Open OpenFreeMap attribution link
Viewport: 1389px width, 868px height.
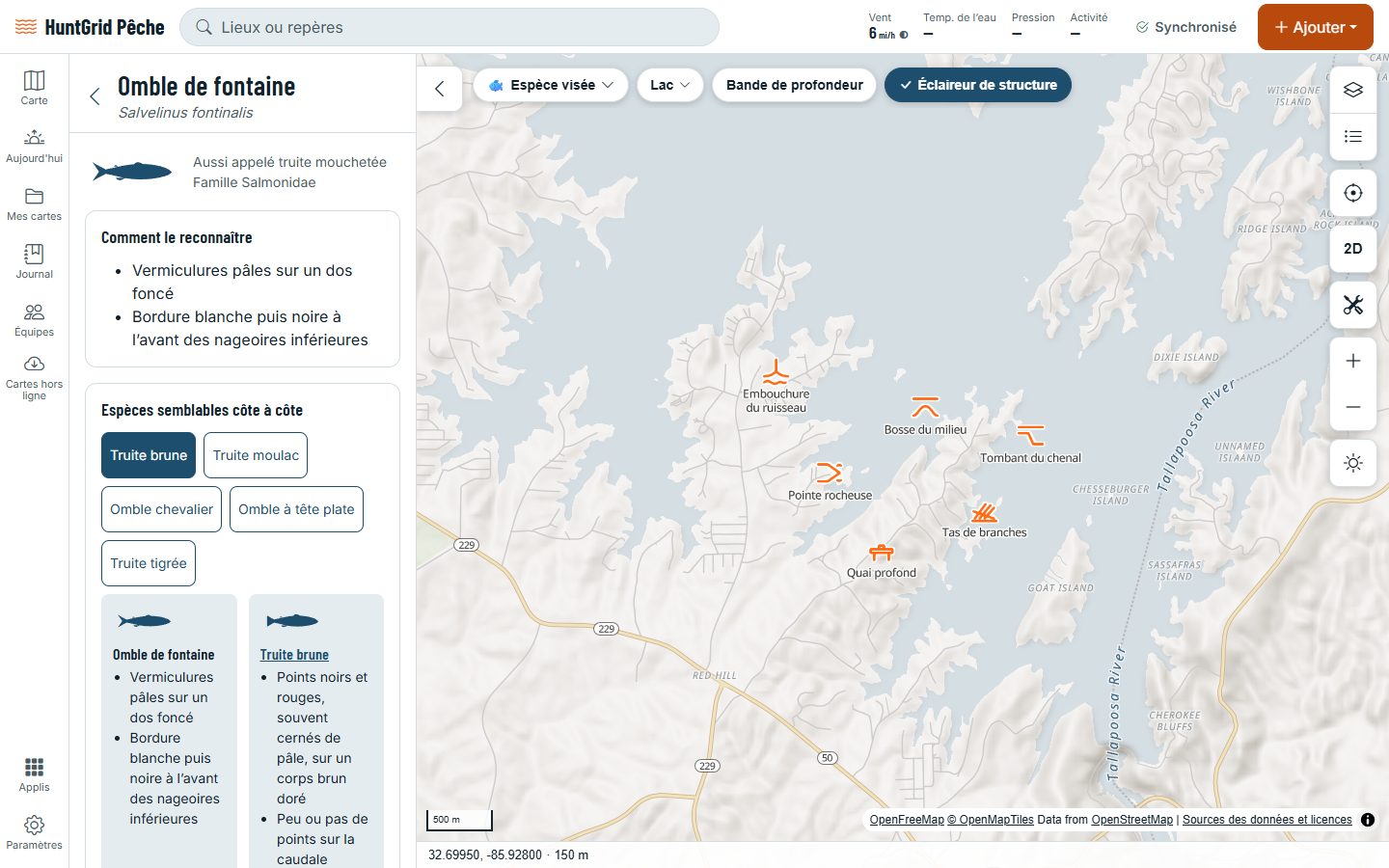point(907,820)
